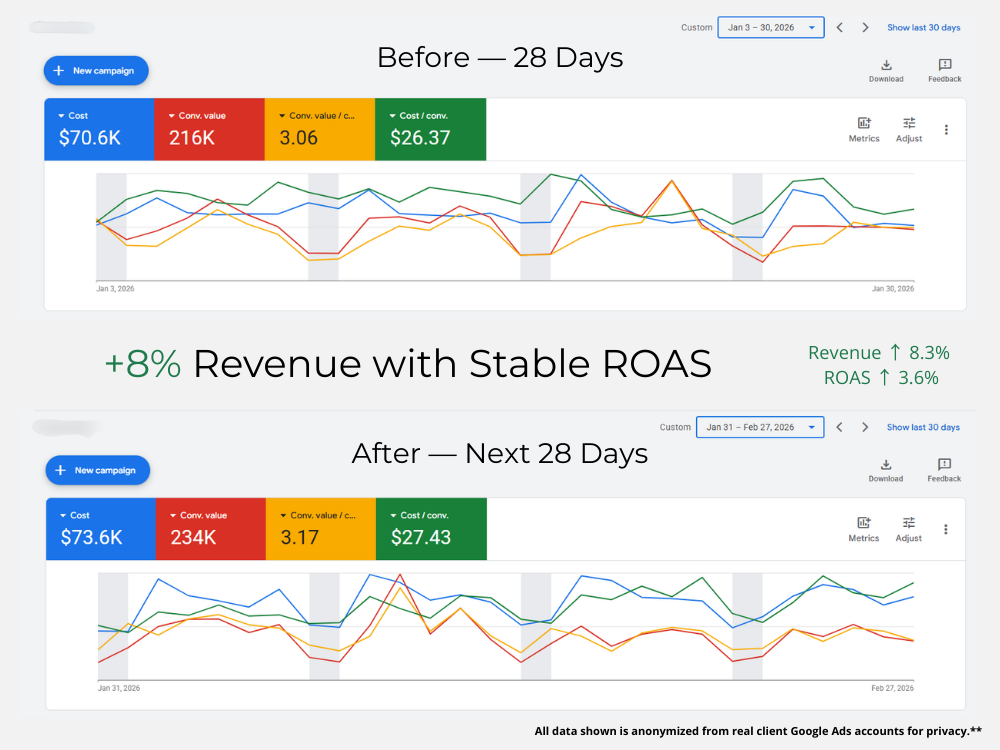Open Metrics for the bottom chart
1000x750 pixels.
(864, 523)
